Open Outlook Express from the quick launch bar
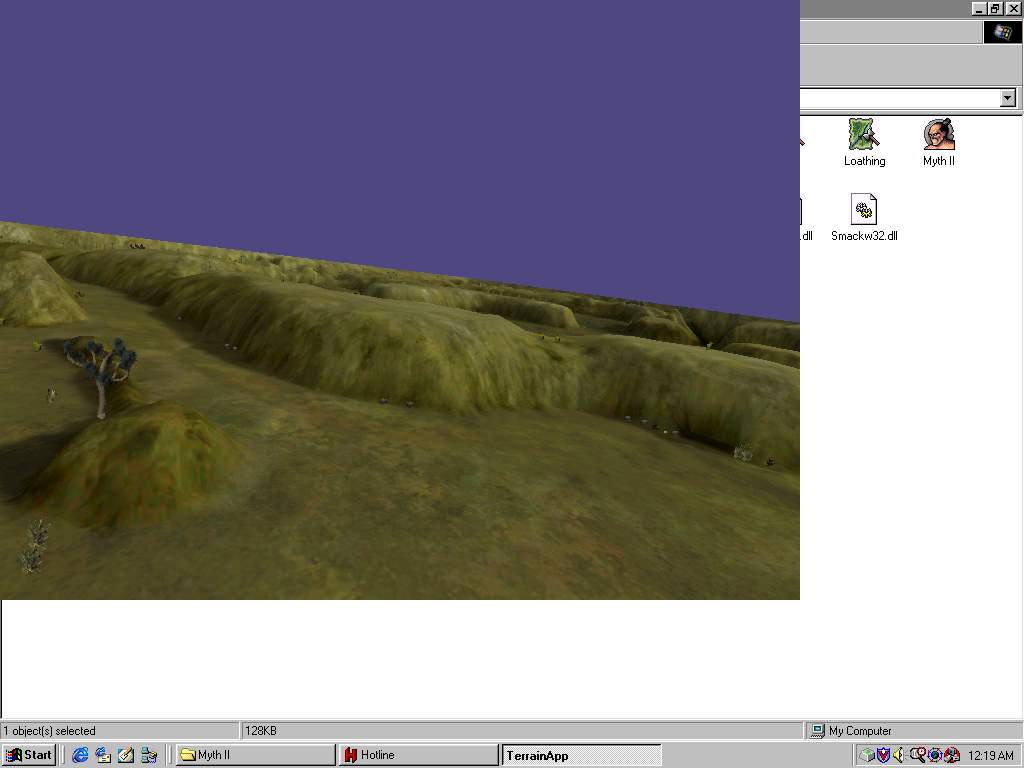The image size is (1024, 768). pos(103,755)
